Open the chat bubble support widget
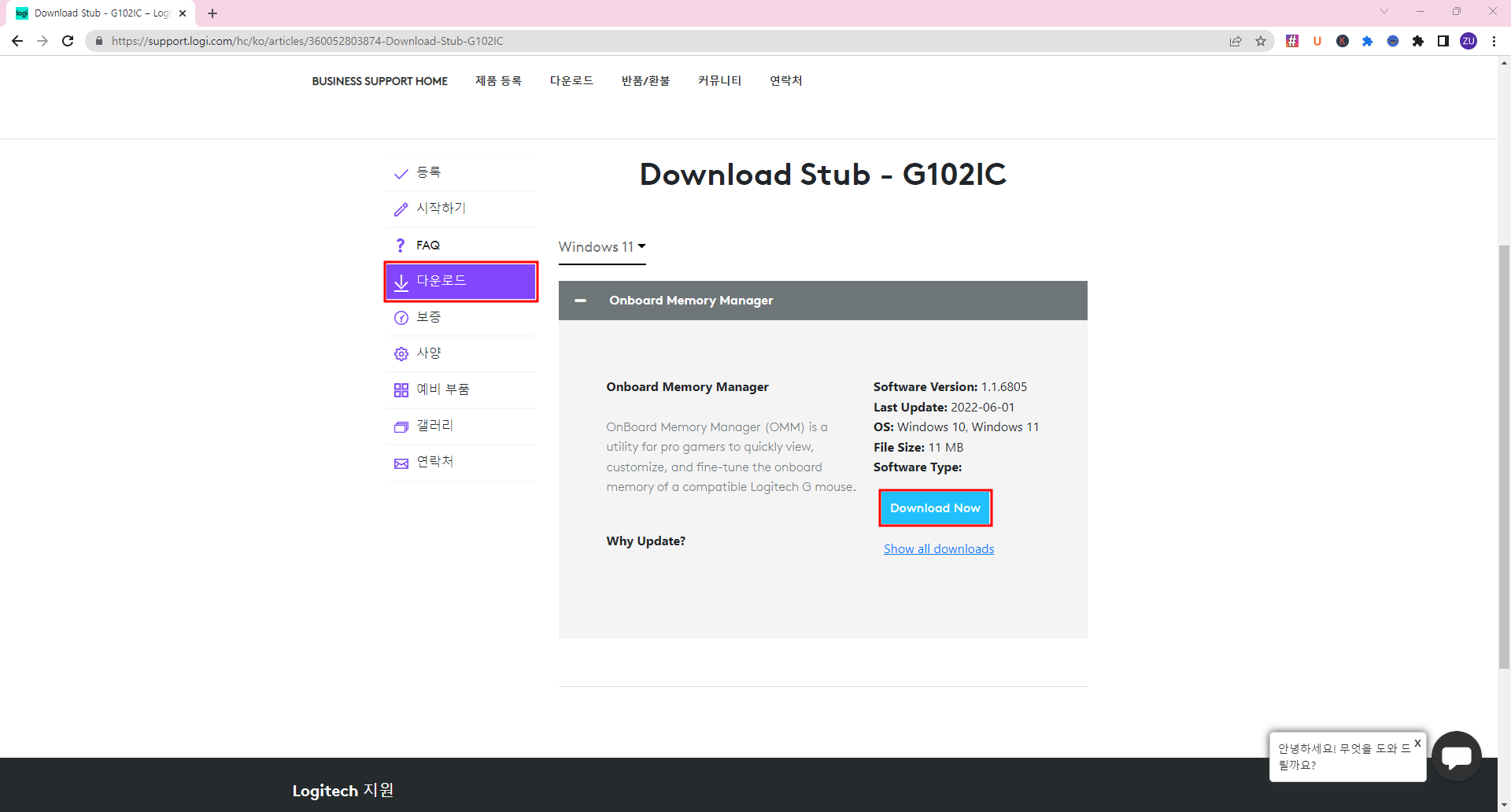 pyautogui.click(x=1457, y=756)
